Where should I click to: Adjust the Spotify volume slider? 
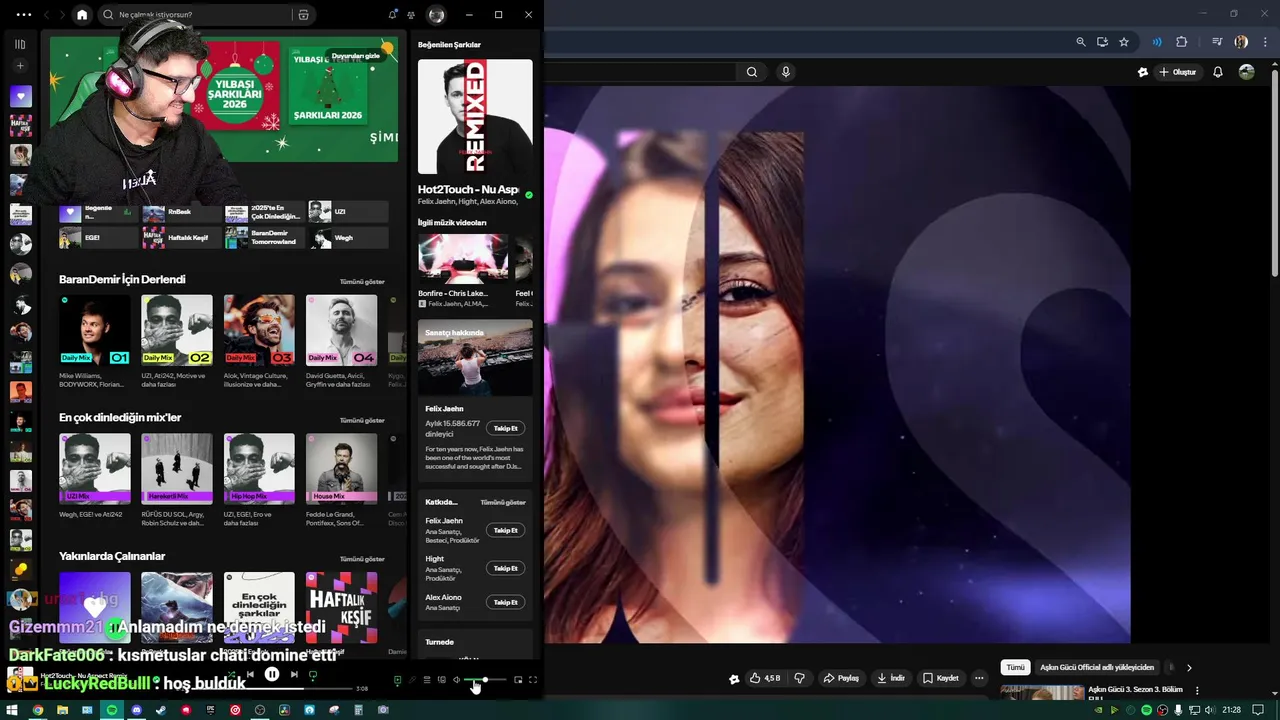(x=487, y=680)
